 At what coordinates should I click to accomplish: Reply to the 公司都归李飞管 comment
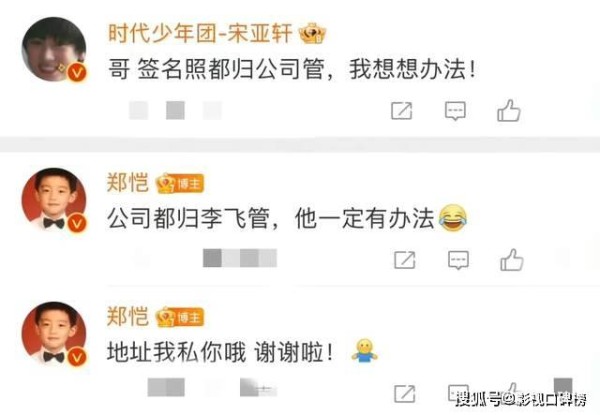[458, 260]
